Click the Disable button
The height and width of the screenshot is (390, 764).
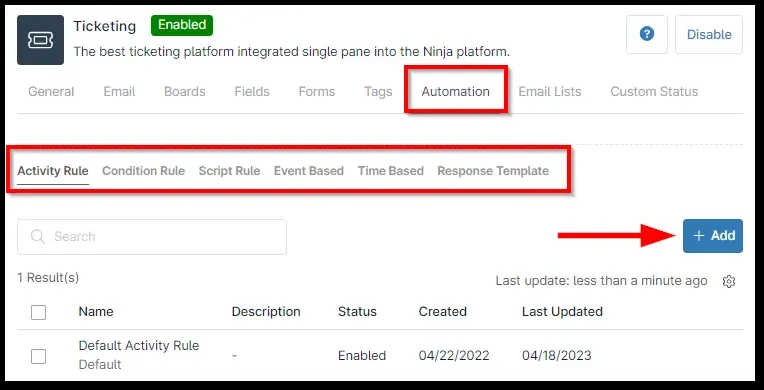(709, 34)
